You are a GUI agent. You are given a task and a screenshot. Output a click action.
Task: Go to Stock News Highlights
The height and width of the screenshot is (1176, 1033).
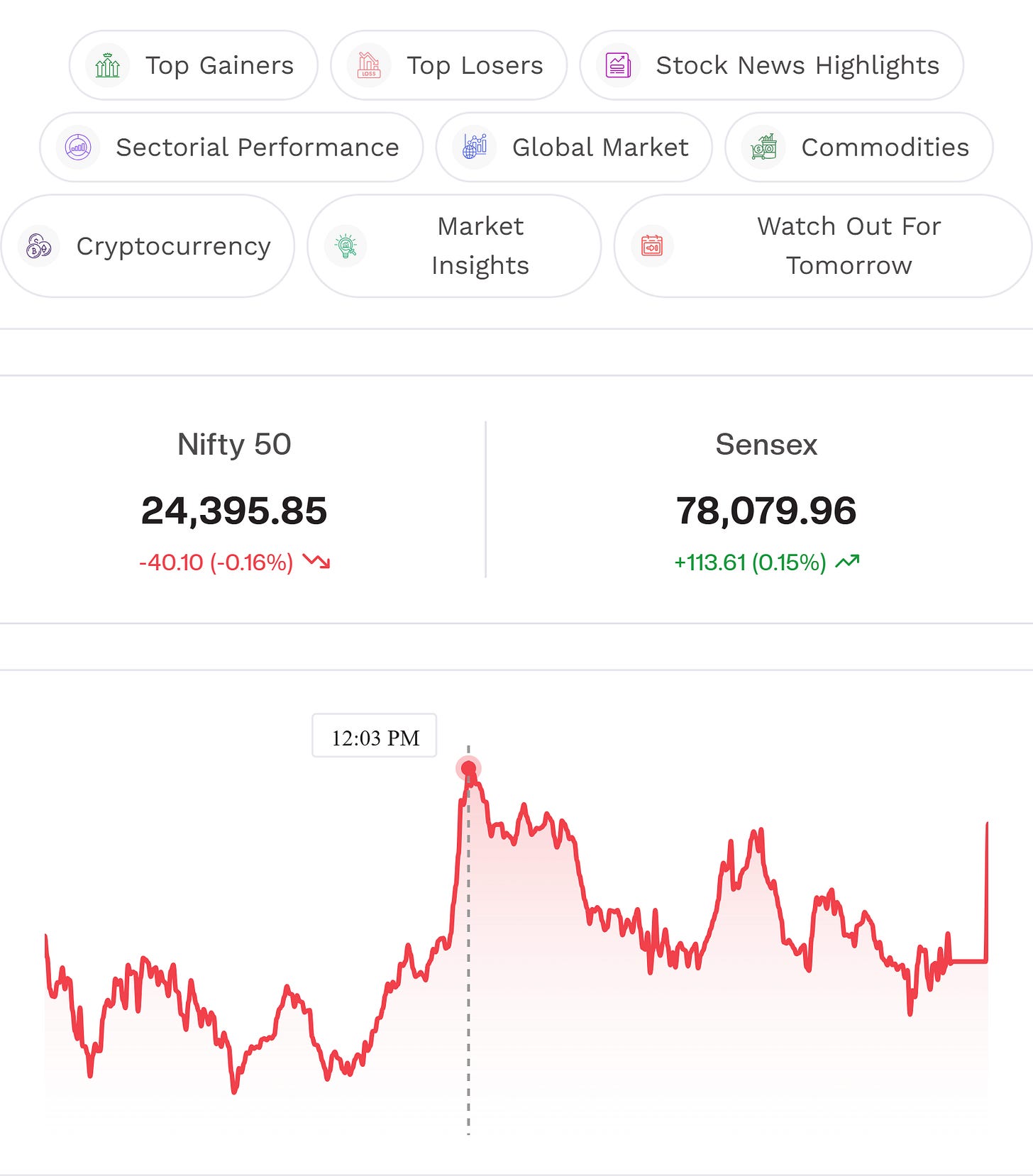tap(772, 65)
